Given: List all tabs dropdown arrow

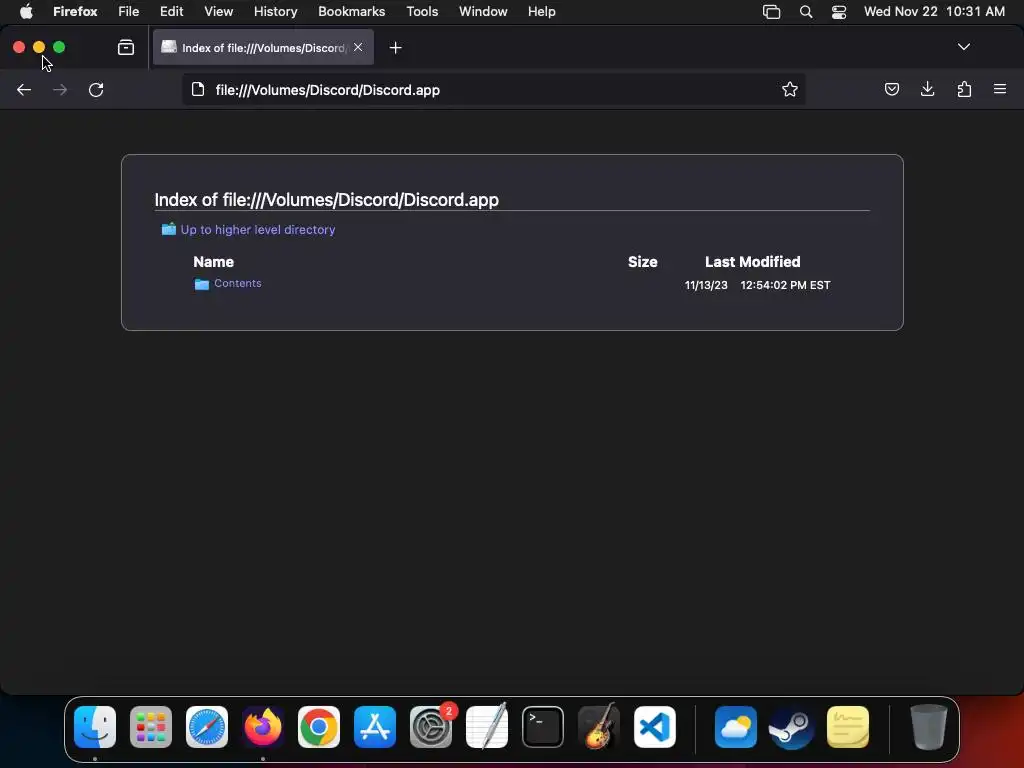Looking at the screenshot, I should click(x=963, y=47).
